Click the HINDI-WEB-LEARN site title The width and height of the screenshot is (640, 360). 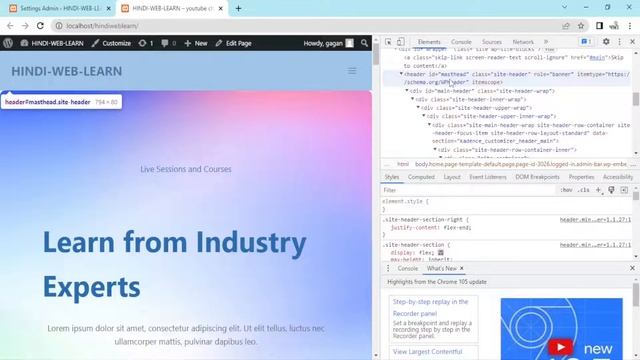[67, 71]
